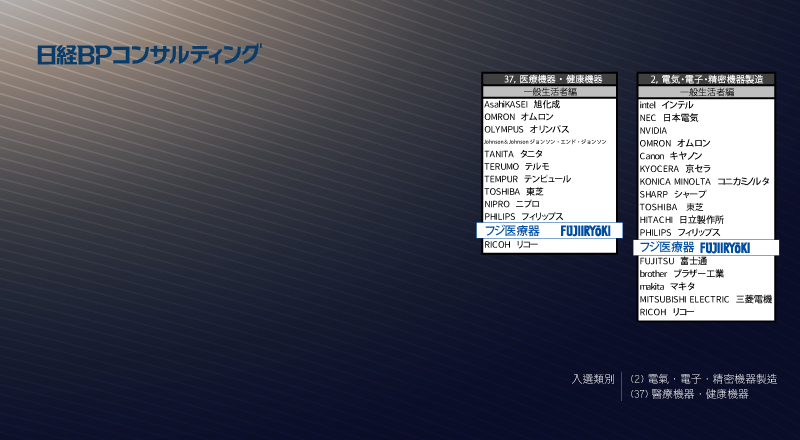The width and height of the screenshot is (800, 440).
Task: Select OLYMPUS オリンパス entry
Action: (x=526, y=129)
